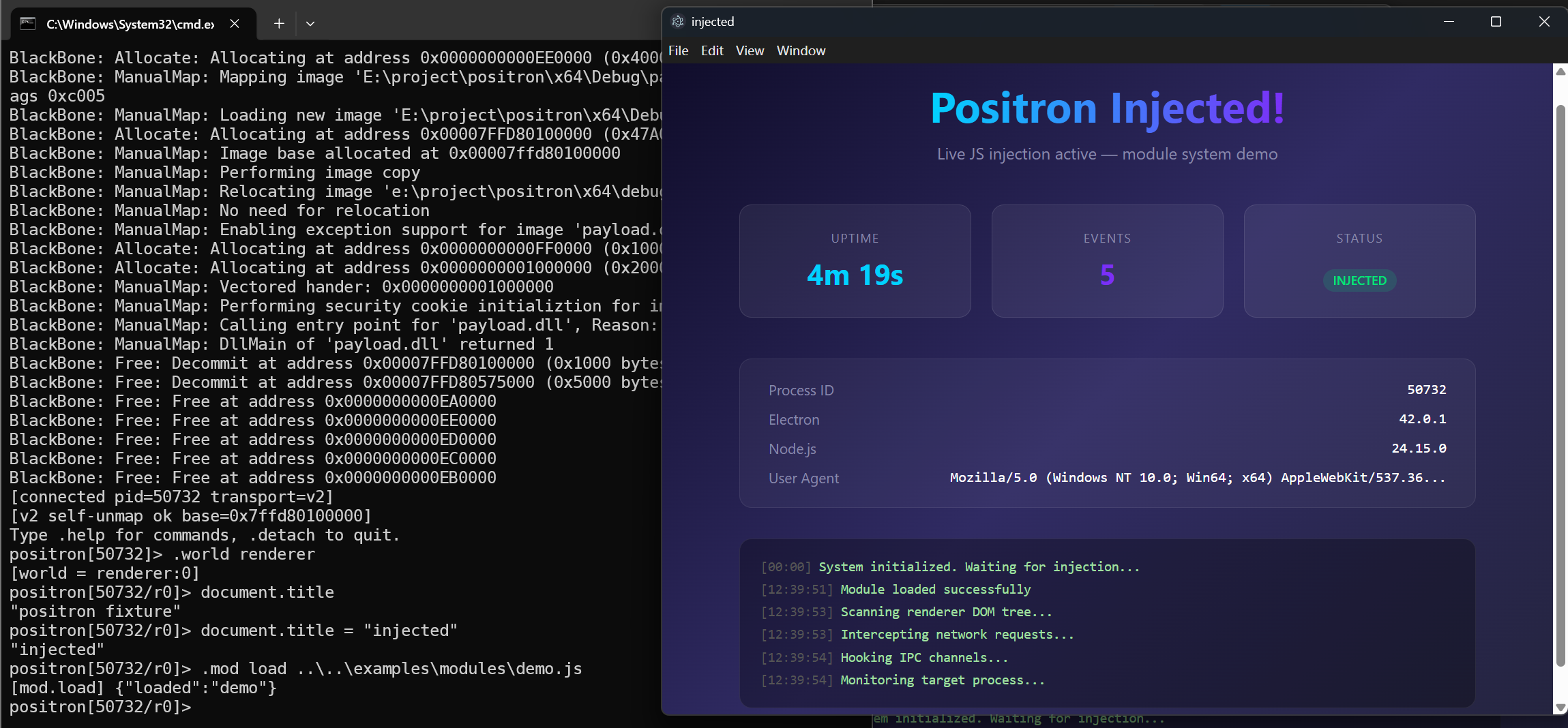Minimize the injected window
1568x728 pixels.
tap(1449, 22)
